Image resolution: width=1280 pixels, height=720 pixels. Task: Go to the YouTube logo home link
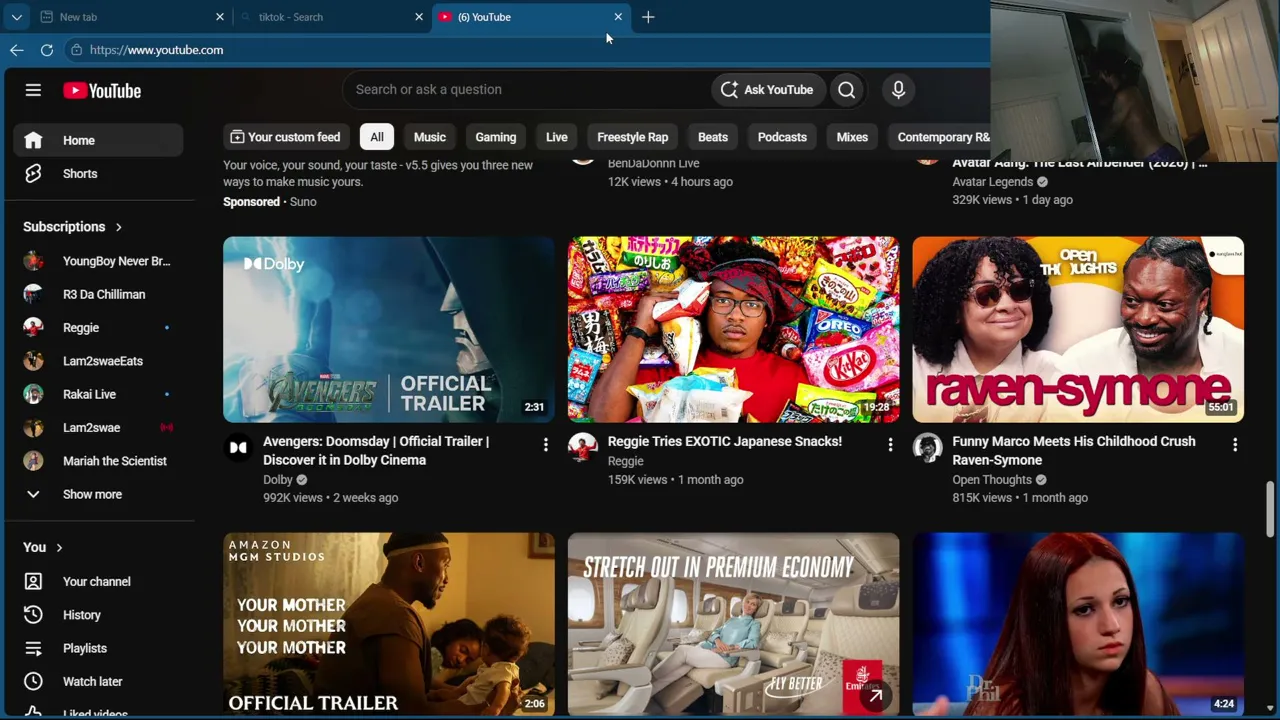pos(102,90)
